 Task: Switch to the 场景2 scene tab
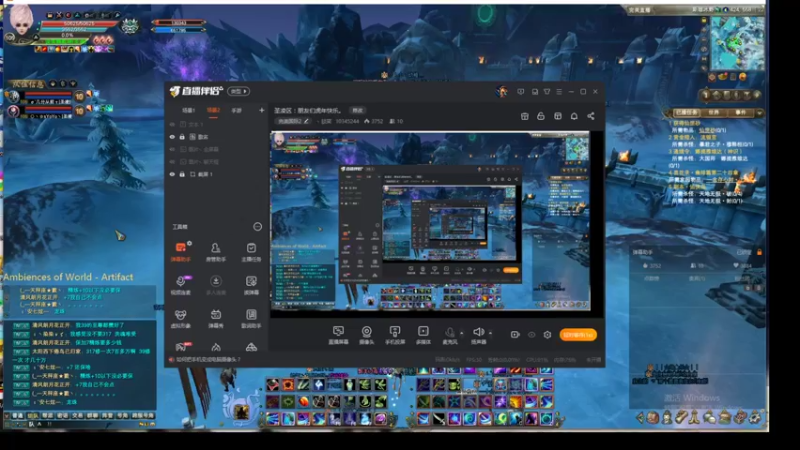[213, 110]
